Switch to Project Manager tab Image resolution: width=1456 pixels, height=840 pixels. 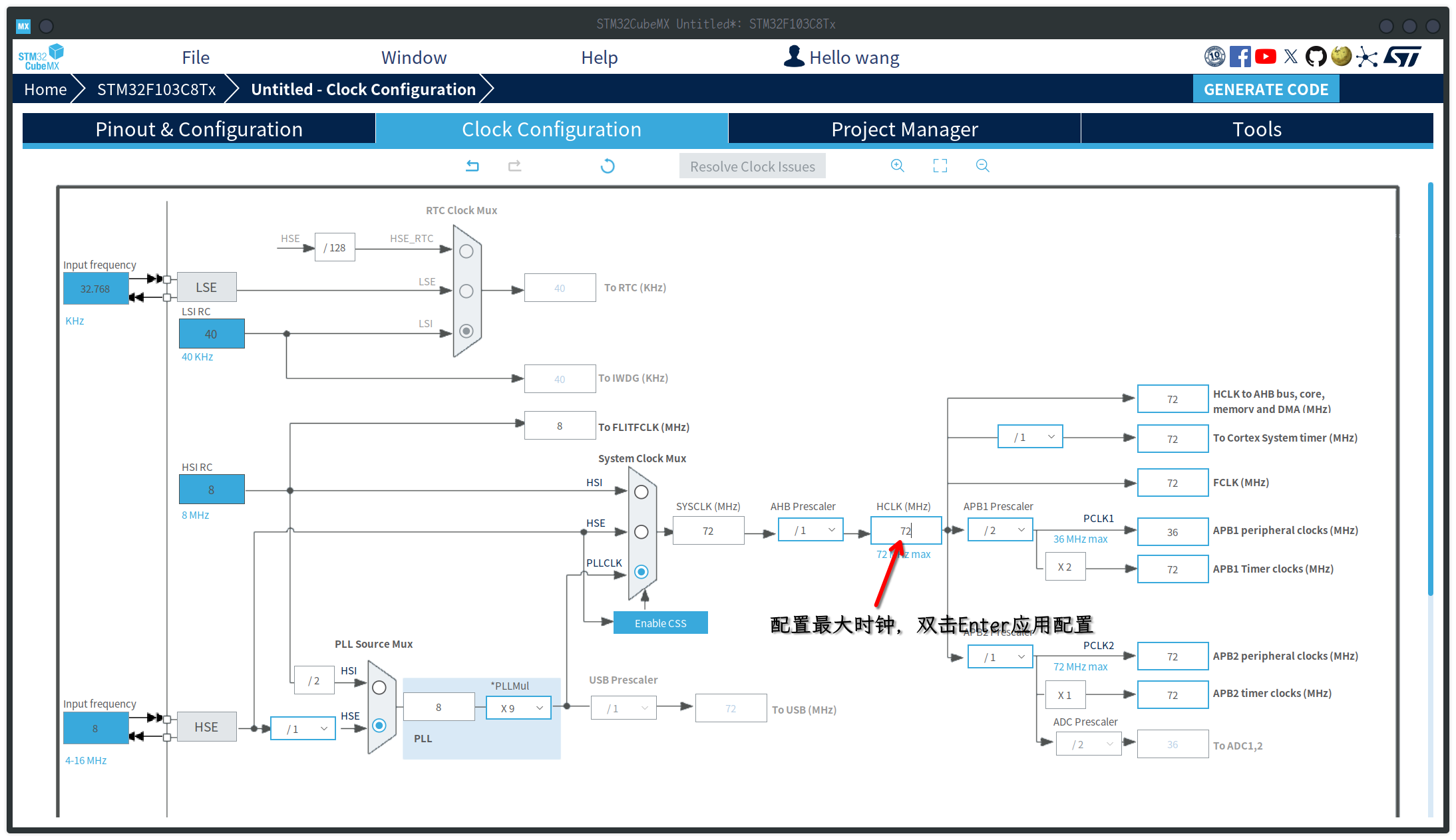click(904, 129)
